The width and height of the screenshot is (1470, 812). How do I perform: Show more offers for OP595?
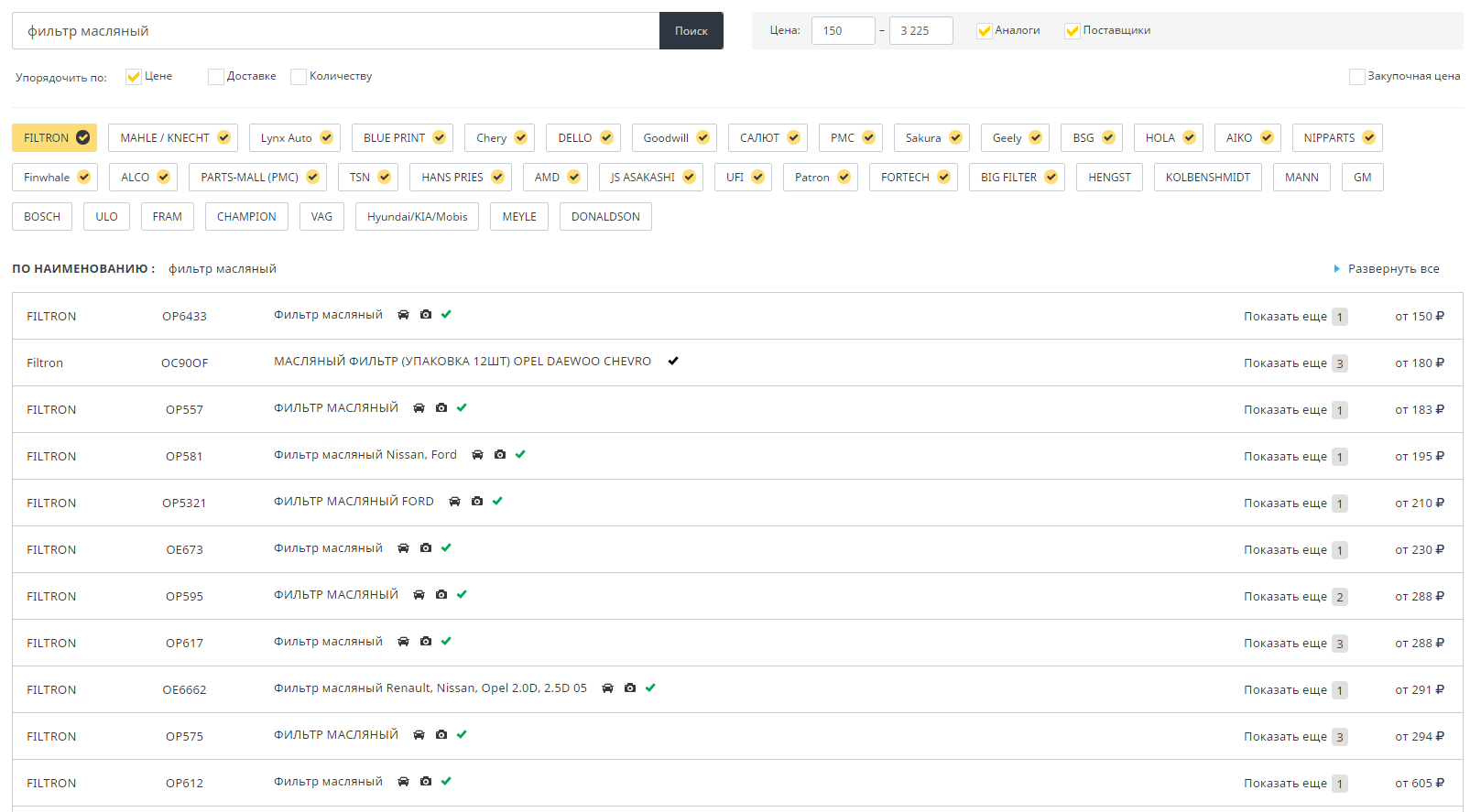1295,597
